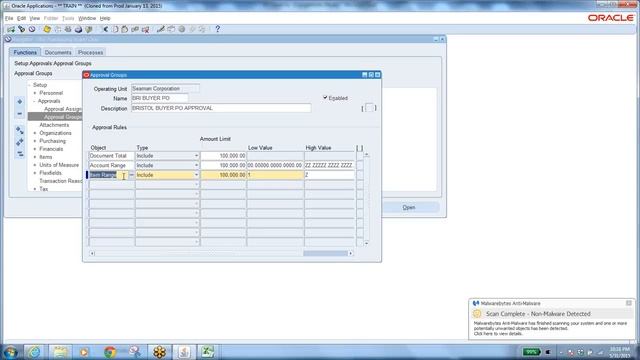Open the Type dropdown for Account Range
640x360 pixels.
[x=196, y=165]
